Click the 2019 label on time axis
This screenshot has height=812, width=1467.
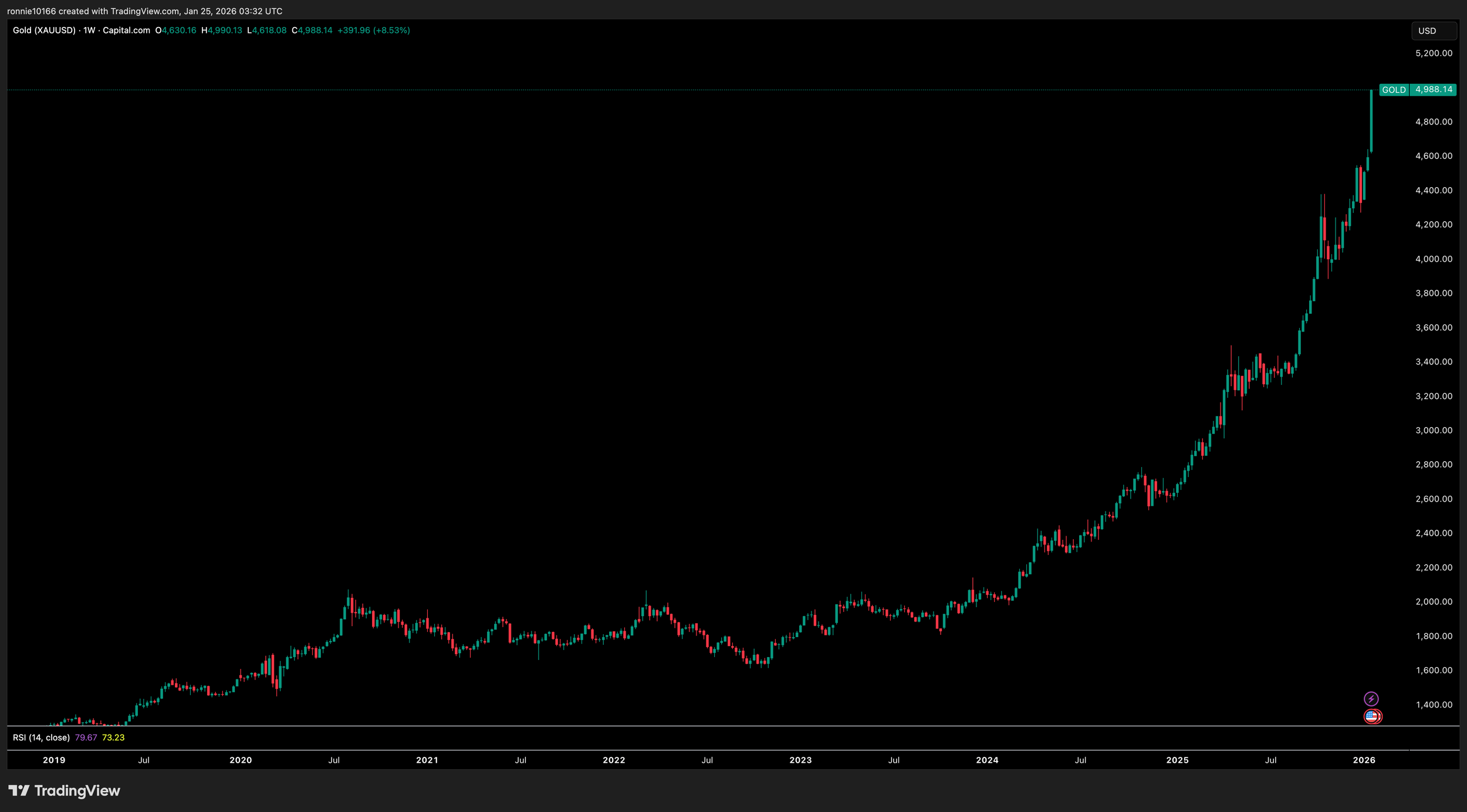pyautogui.click(x=54, y=760)
